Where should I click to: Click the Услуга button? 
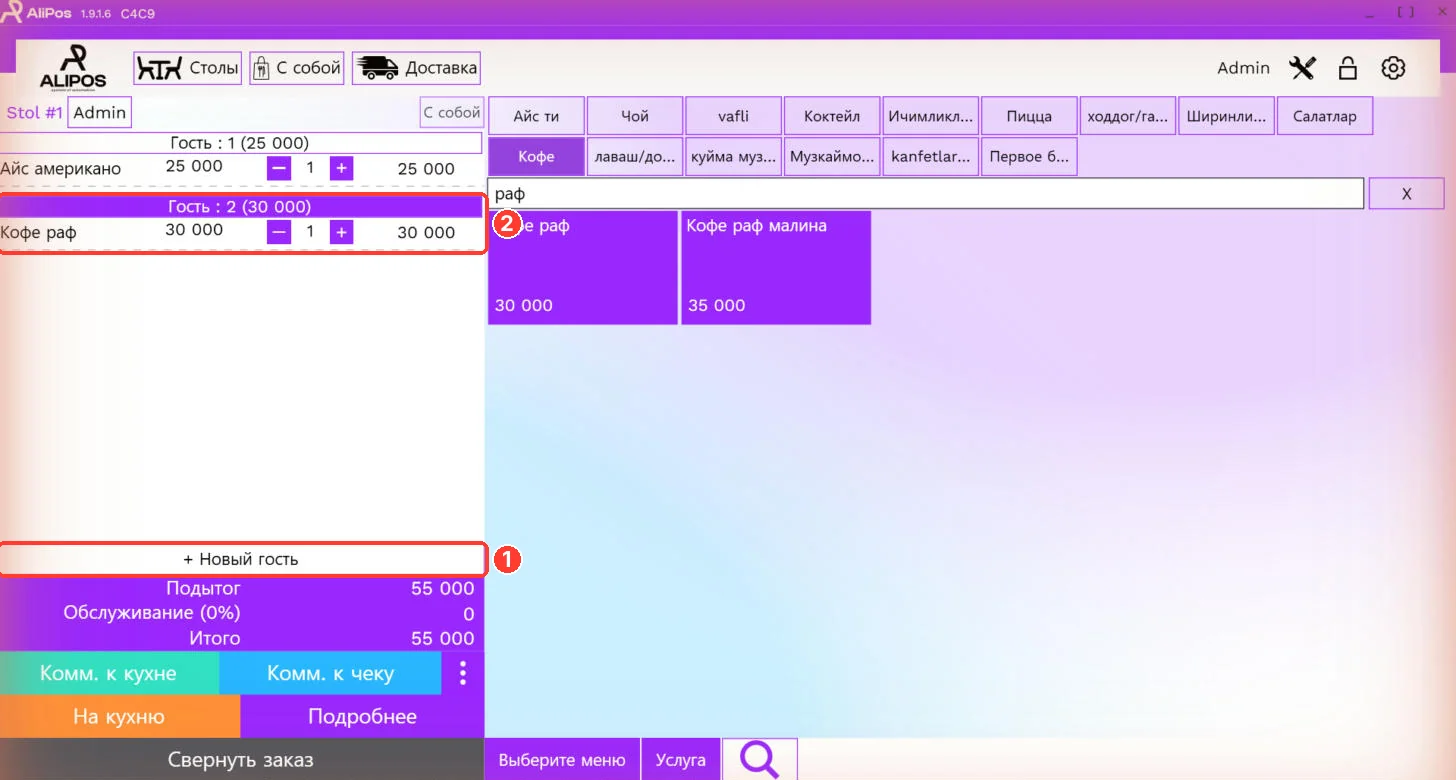681,760
